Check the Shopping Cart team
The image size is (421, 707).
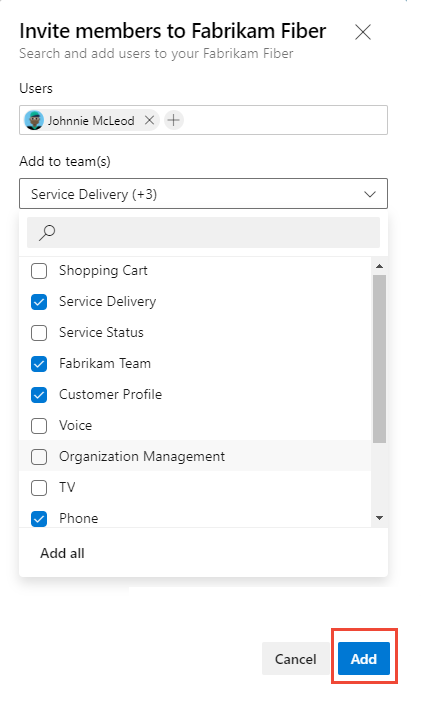39,271
